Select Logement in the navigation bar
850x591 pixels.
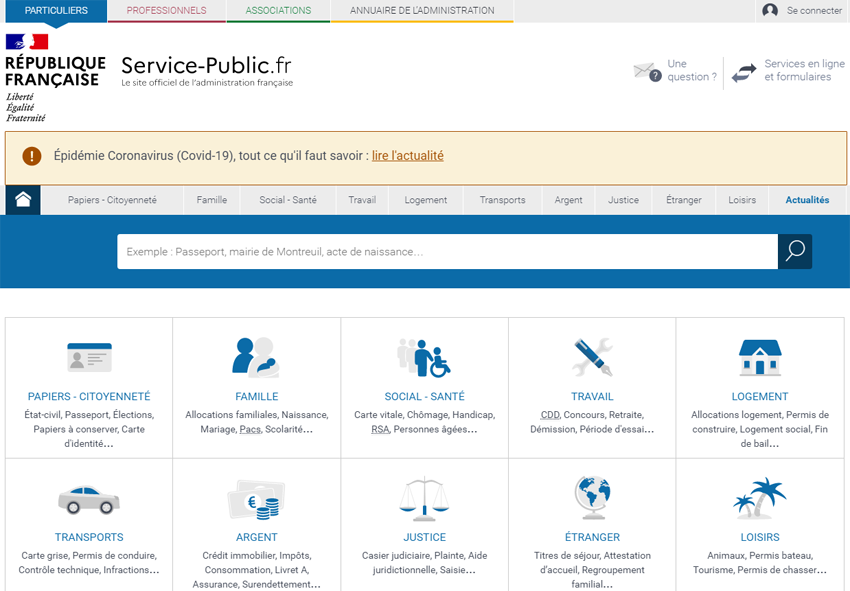(426, 200)
